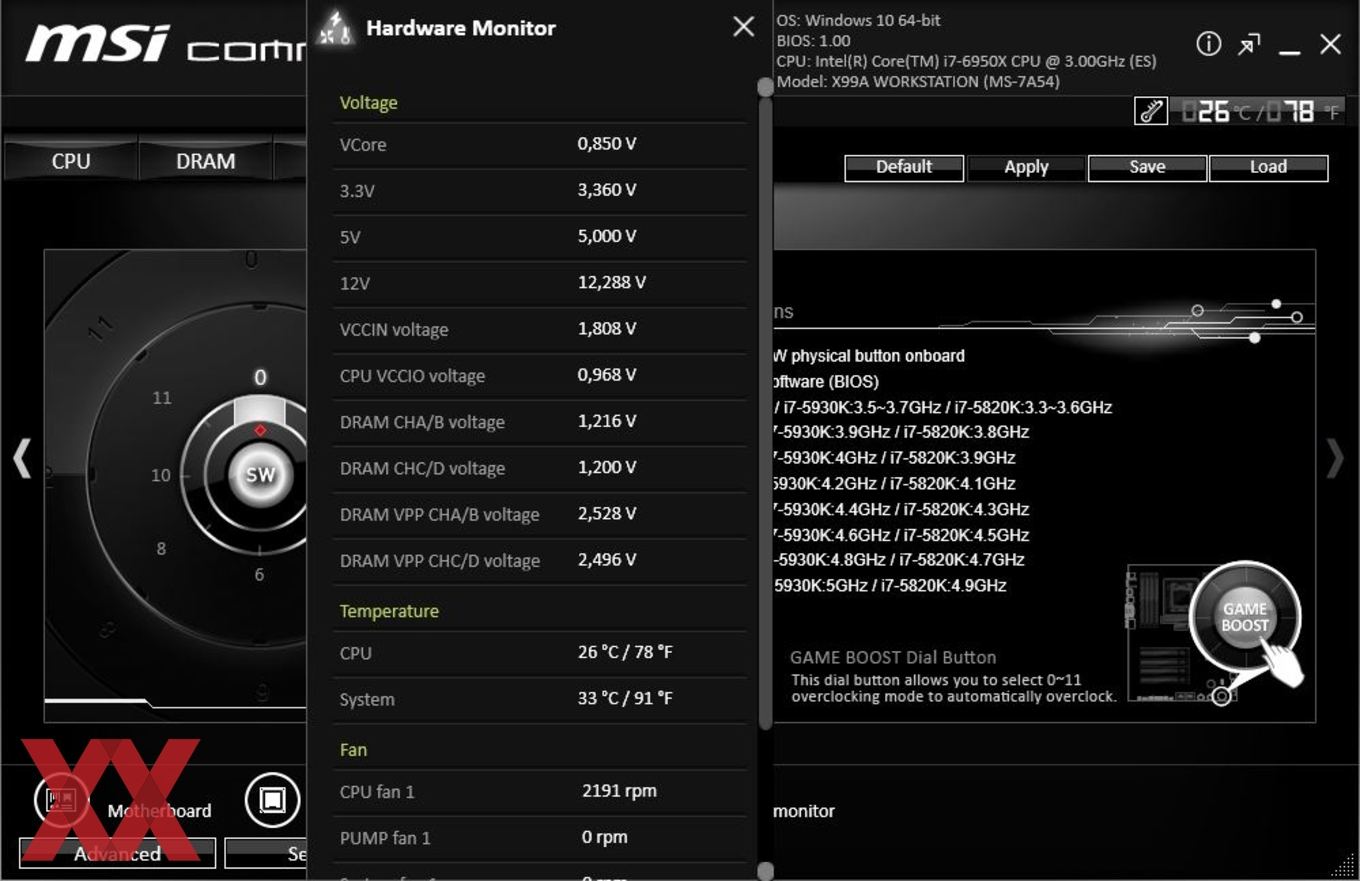This screenshot has width=1360, height=881.
Task: Click the scrollbar top handle
Action: 766,88
